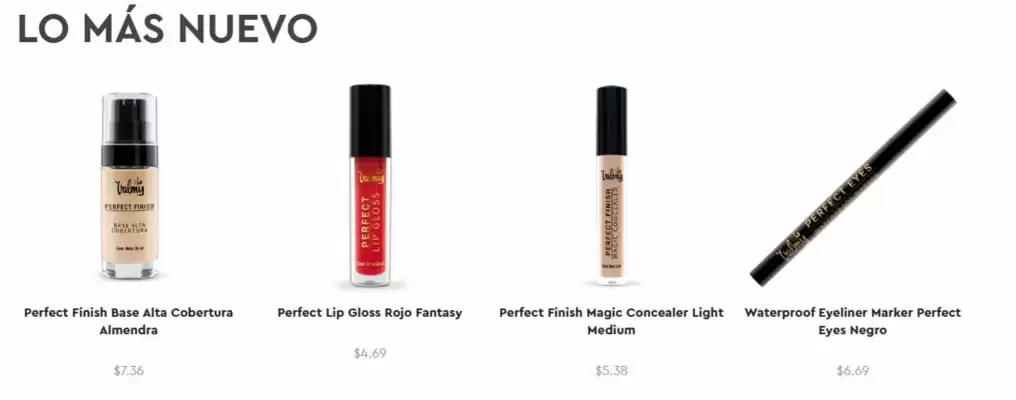Open the black eyeliner marker product image
1016x400 pixels.
click(x=853, y=187)
